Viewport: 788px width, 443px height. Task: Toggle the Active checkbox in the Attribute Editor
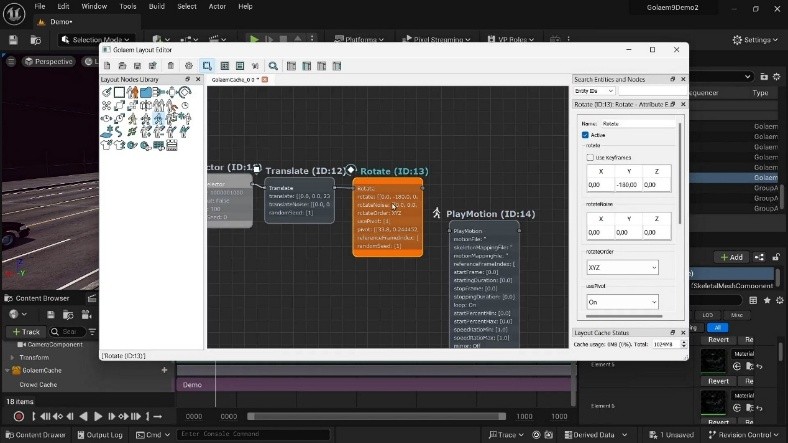coord(585,135)
